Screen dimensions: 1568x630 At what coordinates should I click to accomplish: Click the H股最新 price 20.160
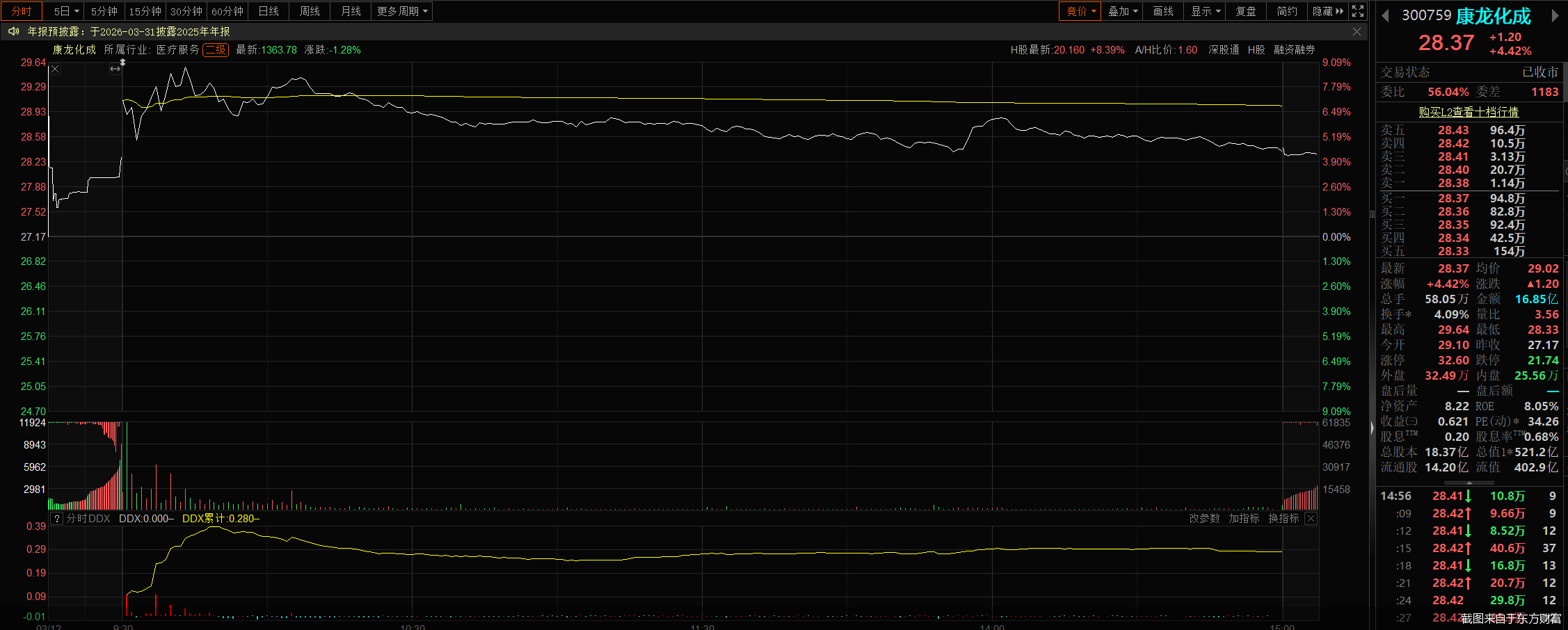[1069, 50]
